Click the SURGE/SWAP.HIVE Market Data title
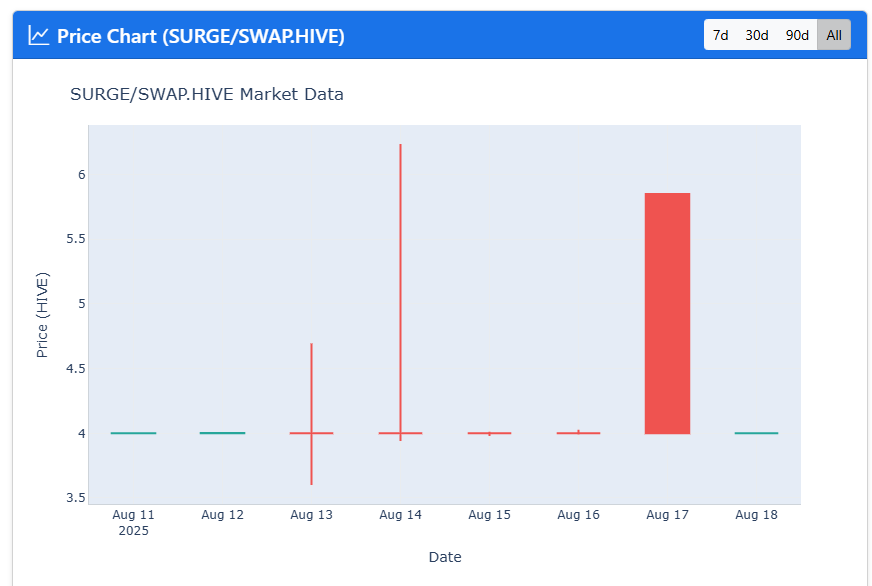 click(x=207, y=94)
